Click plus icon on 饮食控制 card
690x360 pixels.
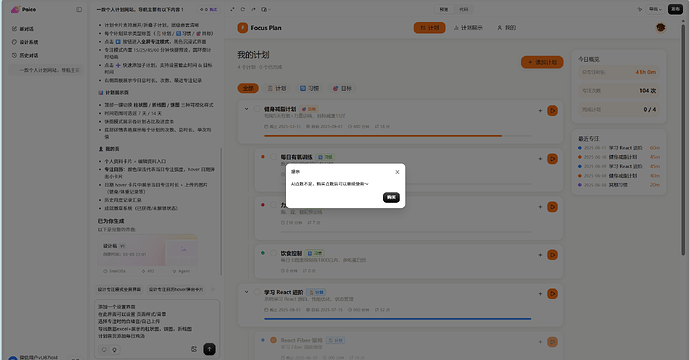pos(540,255)
